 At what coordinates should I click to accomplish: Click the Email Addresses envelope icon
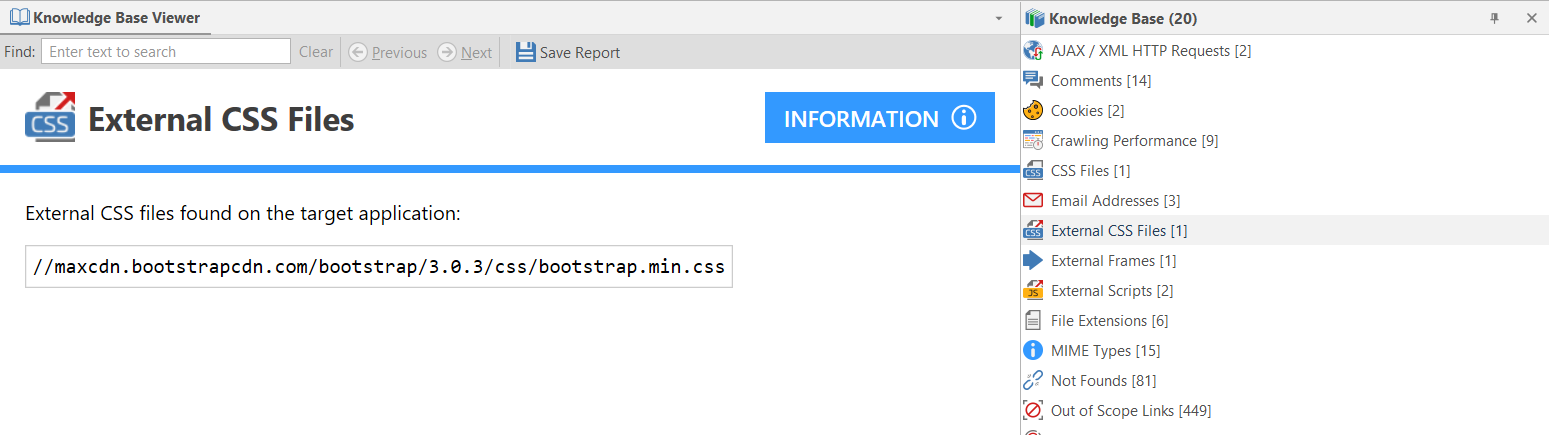point(1033,201)
